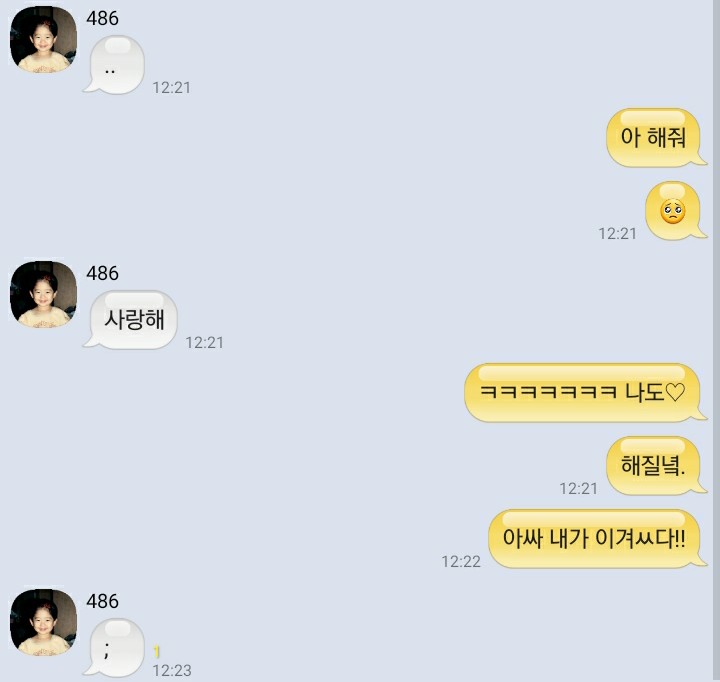Screen dimensions: 720x682
Task: Select the '아 해줘' message bubble
Action: (656, 137)
